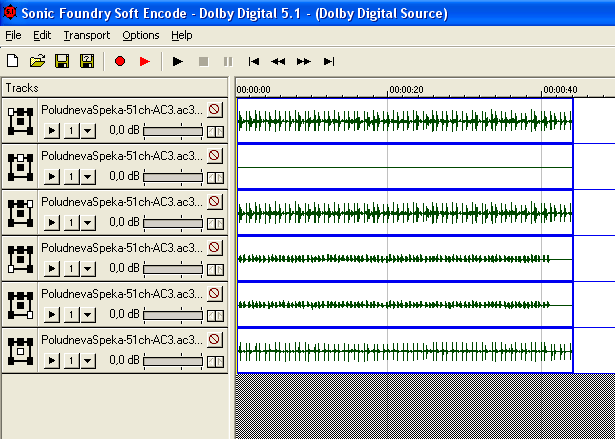Viewport: 615px width, 439px height.
Task: Select the Left surround channel assignment icon
Action: click(20, 259)
